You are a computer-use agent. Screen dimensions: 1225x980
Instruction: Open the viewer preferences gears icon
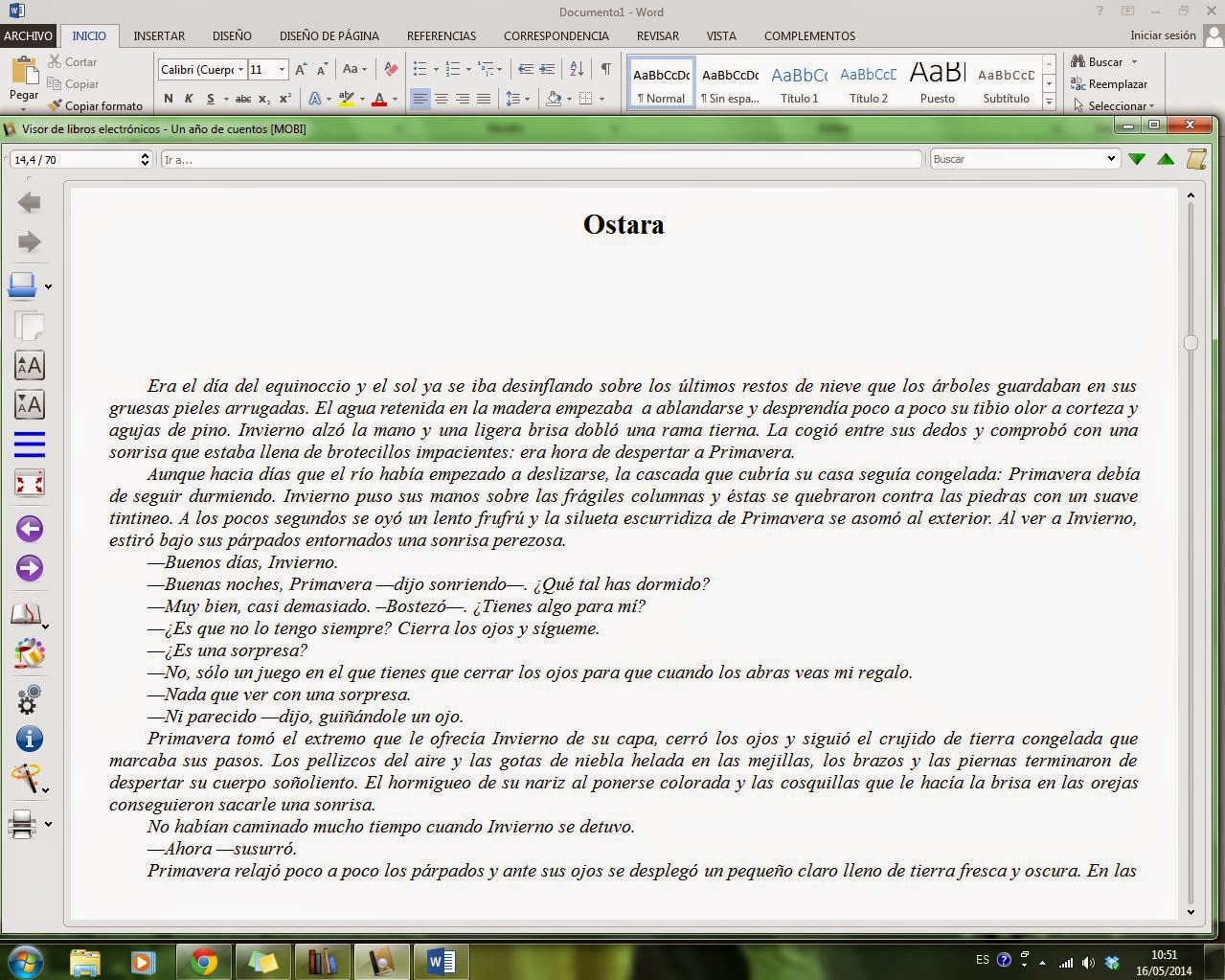(30, 699)
